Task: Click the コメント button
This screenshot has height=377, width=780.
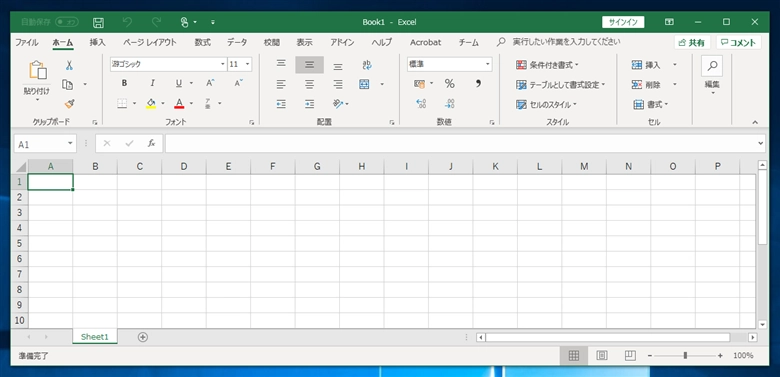Action: (739, 43)
